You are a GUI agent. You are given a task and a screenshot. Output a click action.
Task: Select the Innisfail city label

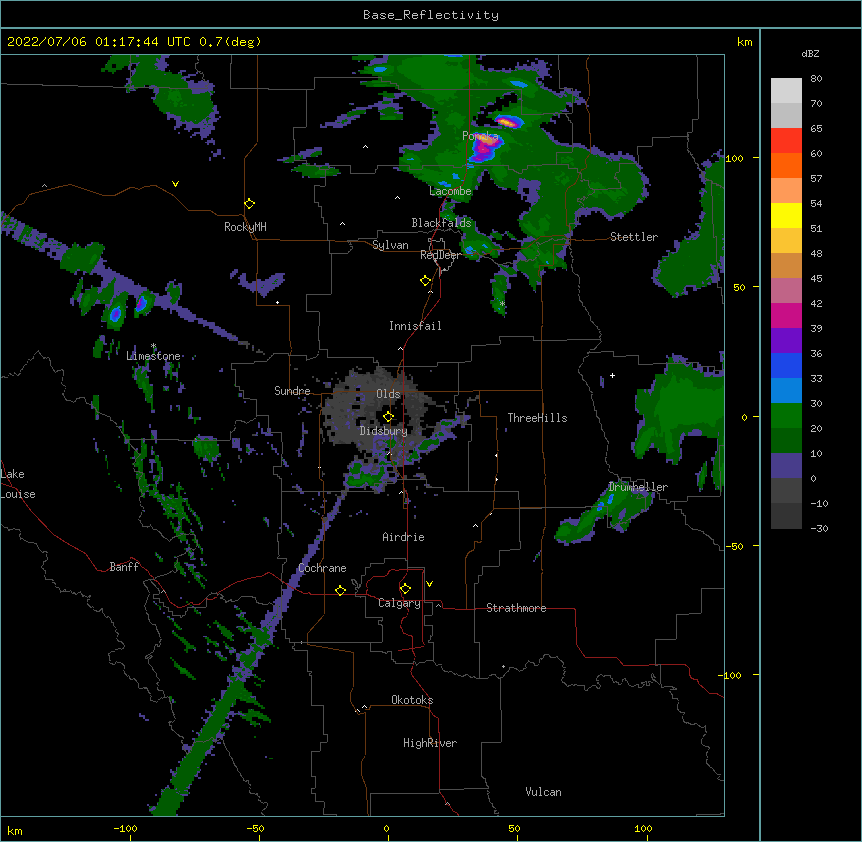pyautogui.click(x=415, y=326)
